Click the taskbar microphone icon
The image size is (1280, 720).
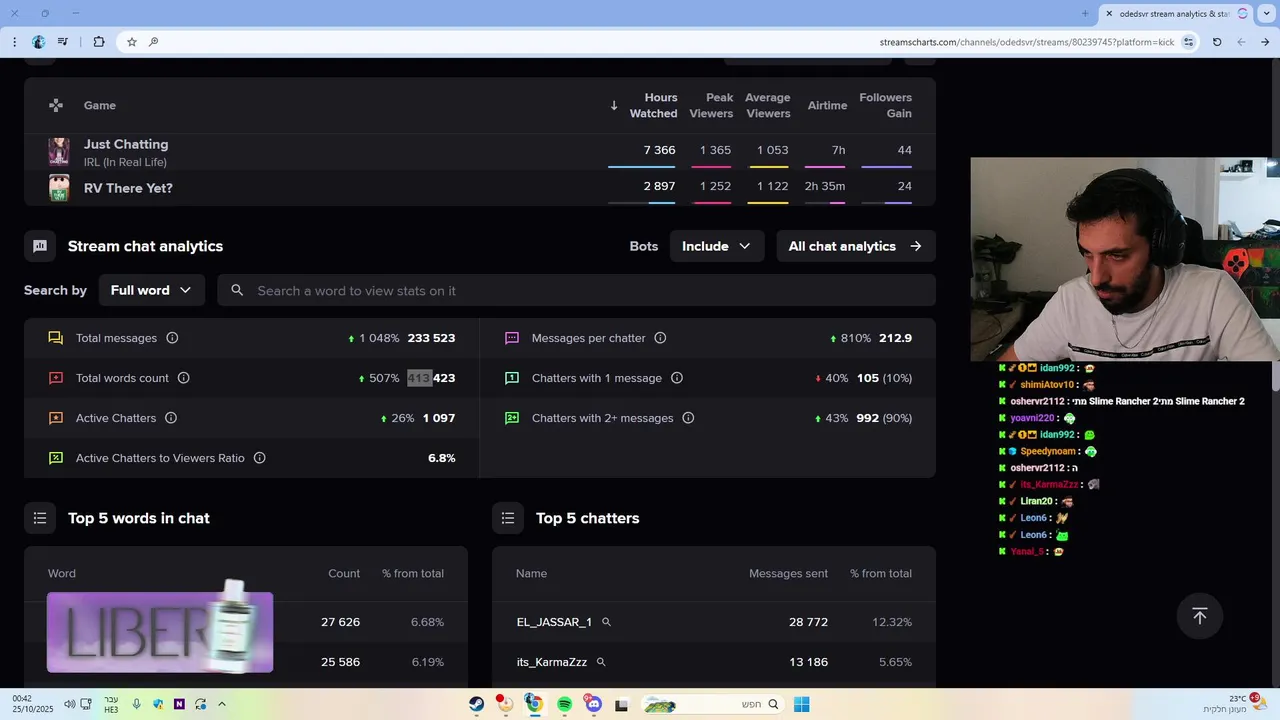point(137,704)
